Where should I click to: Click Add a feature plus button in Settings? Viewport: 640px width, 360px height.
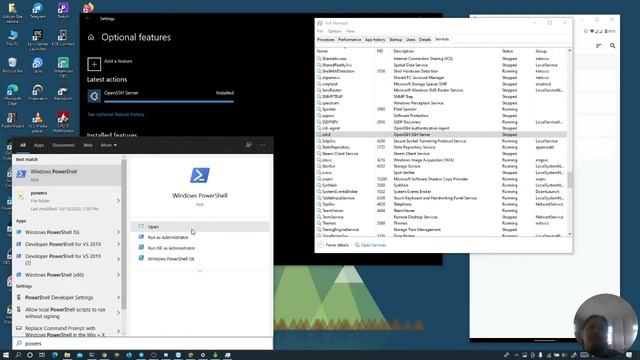94,64
